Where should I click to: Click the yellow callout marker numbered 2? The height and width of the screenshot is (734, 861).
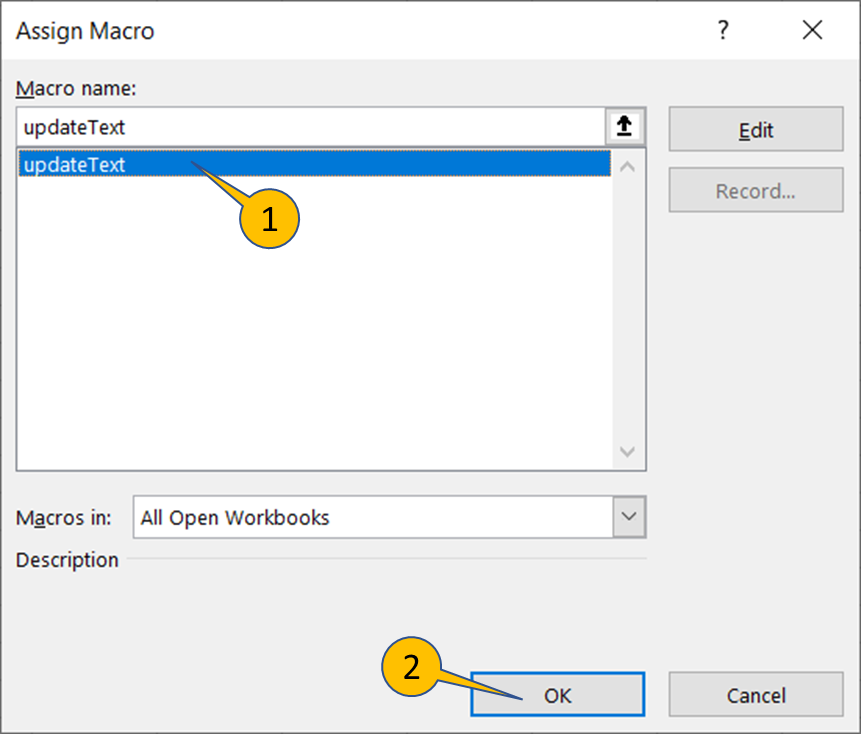[x=412, y=667]
